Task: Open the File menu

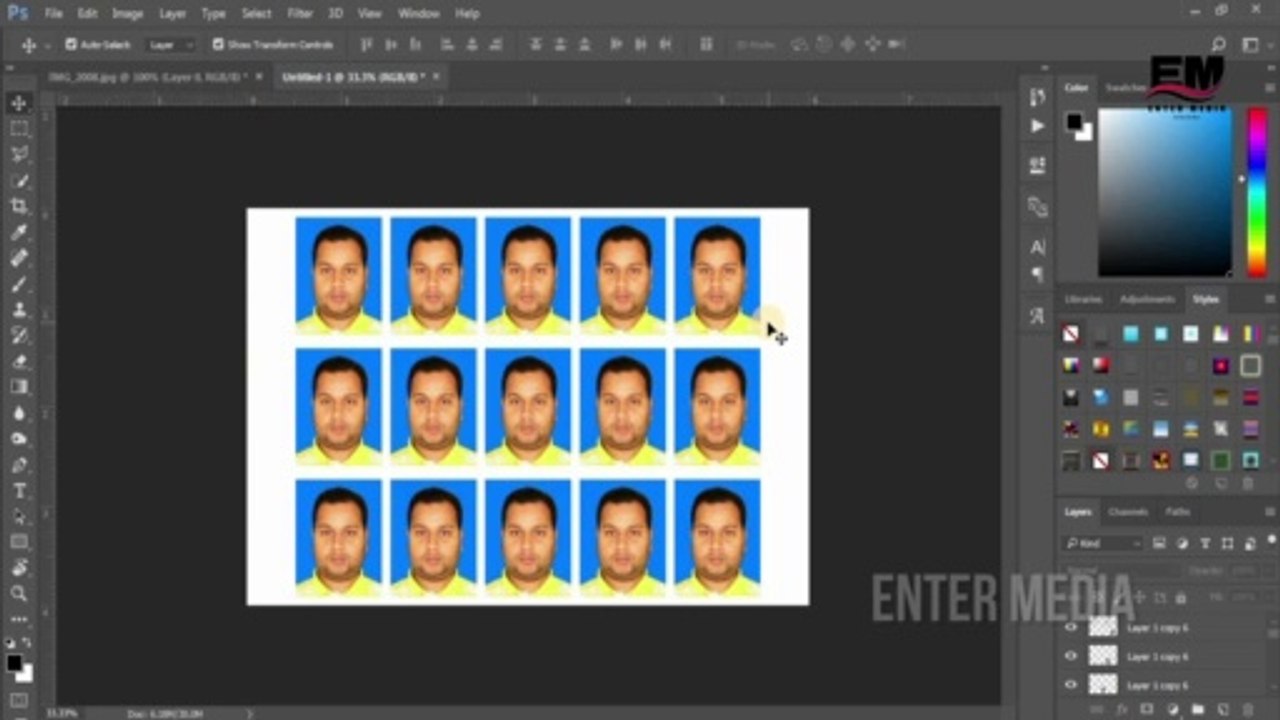Action: [x=53, y=14]
